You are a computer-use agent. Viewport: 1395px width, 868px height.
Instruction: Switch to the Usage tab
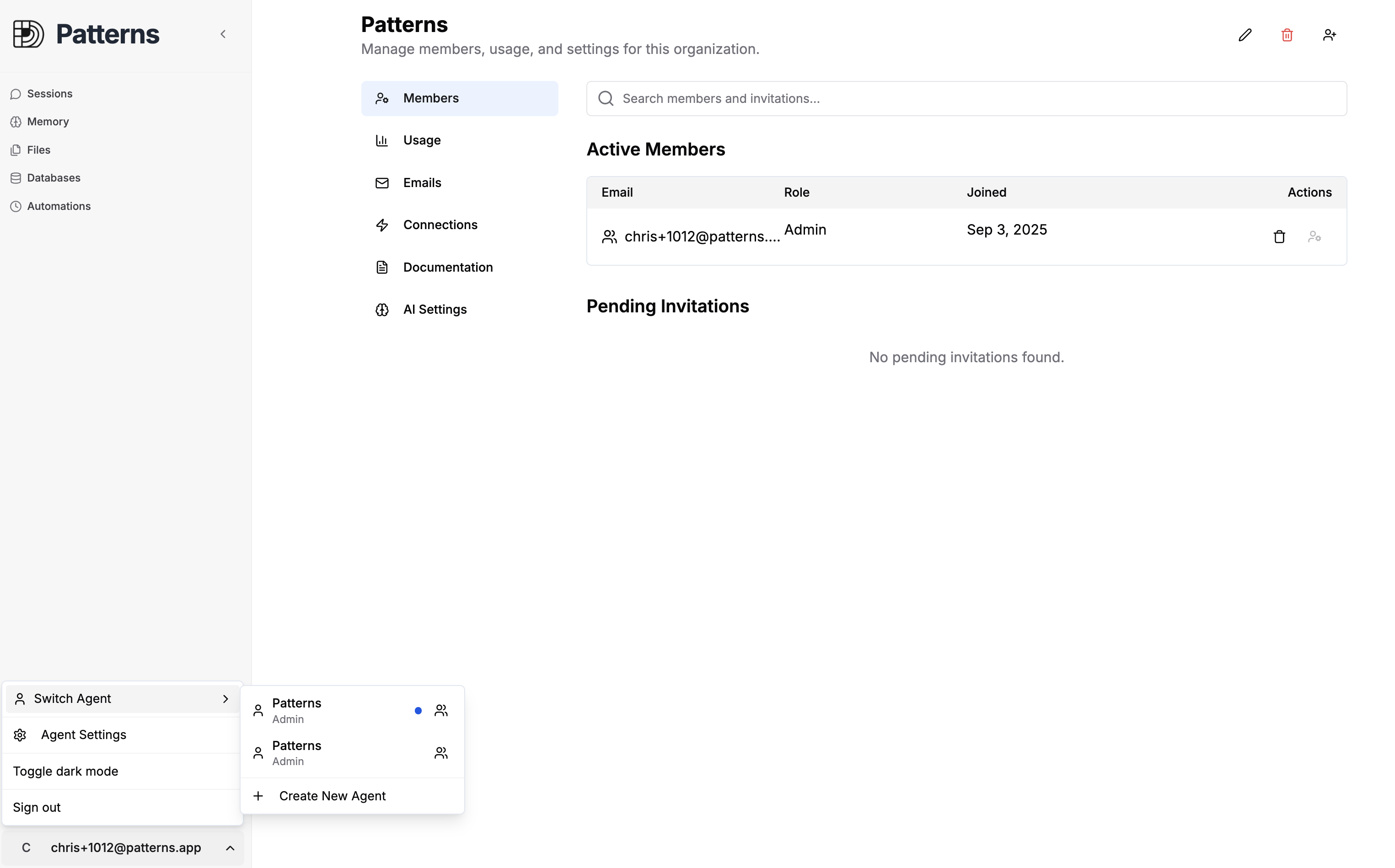tap(422, 140)
